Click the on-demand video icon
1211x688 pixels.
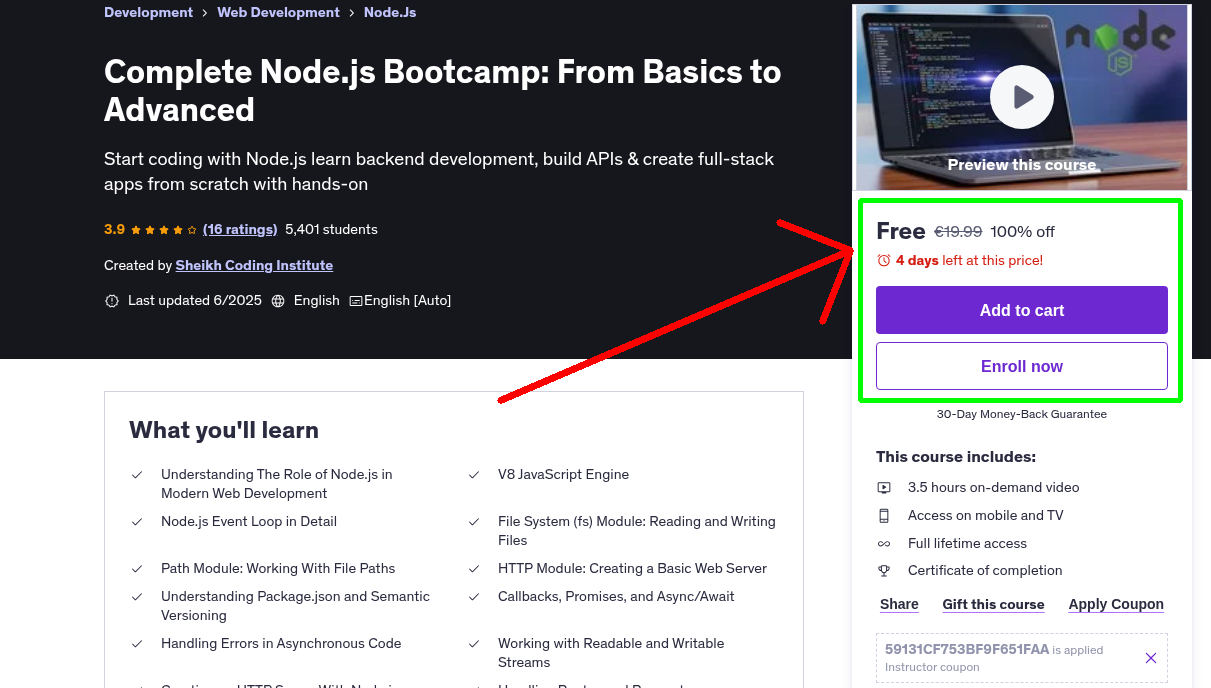[x=884, y=488]
